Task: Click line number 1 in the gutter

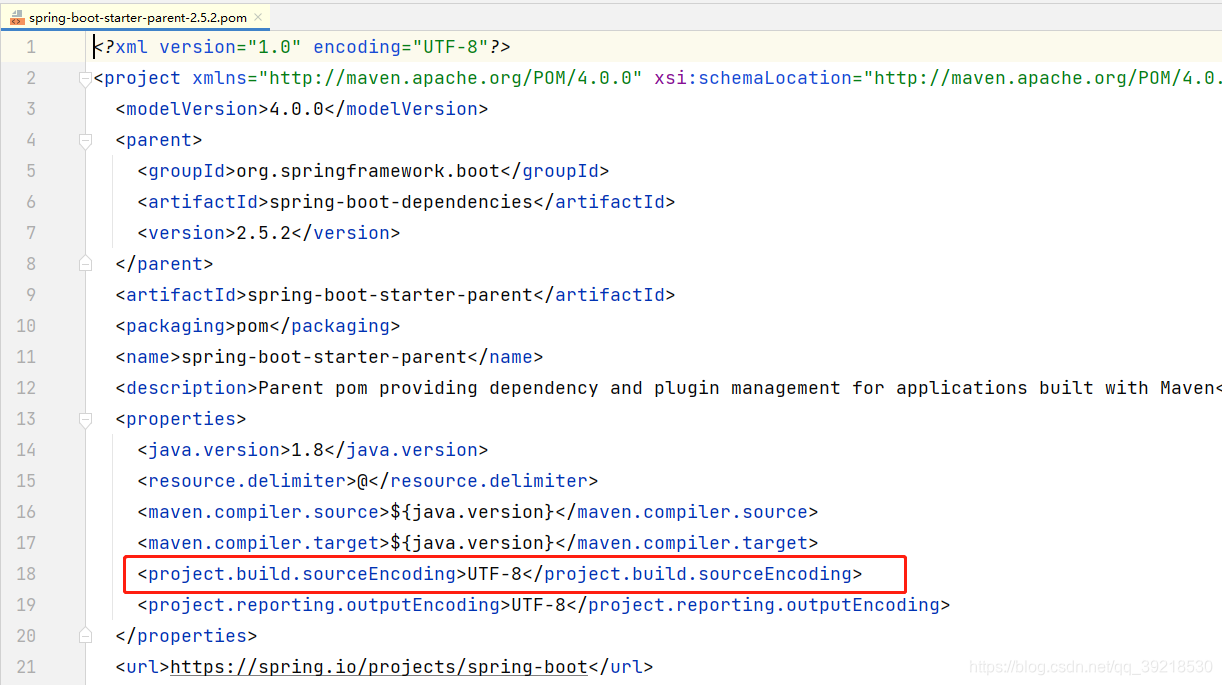Action: click(31, 48)
